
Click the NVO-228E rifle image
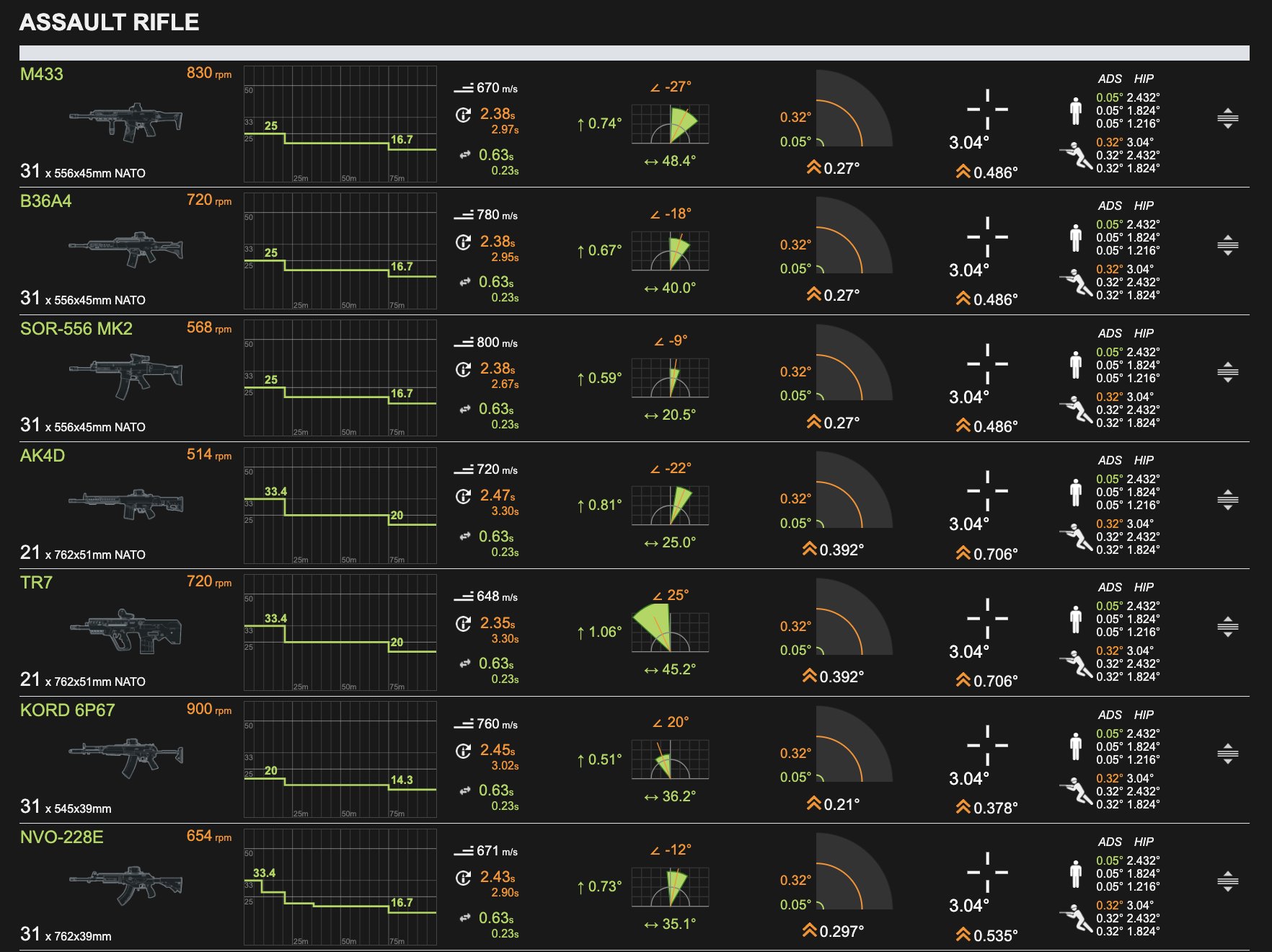coord(126,885)
